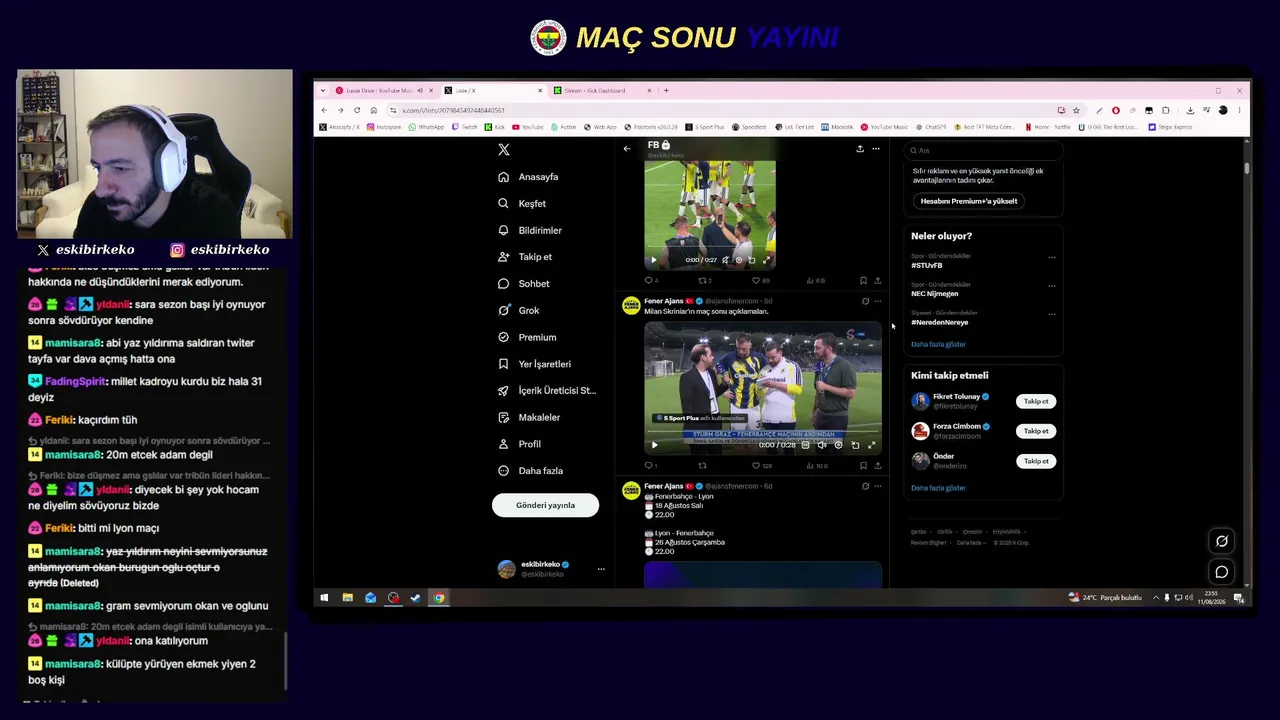Open Grok in the X sidebar

pos(519,311)
